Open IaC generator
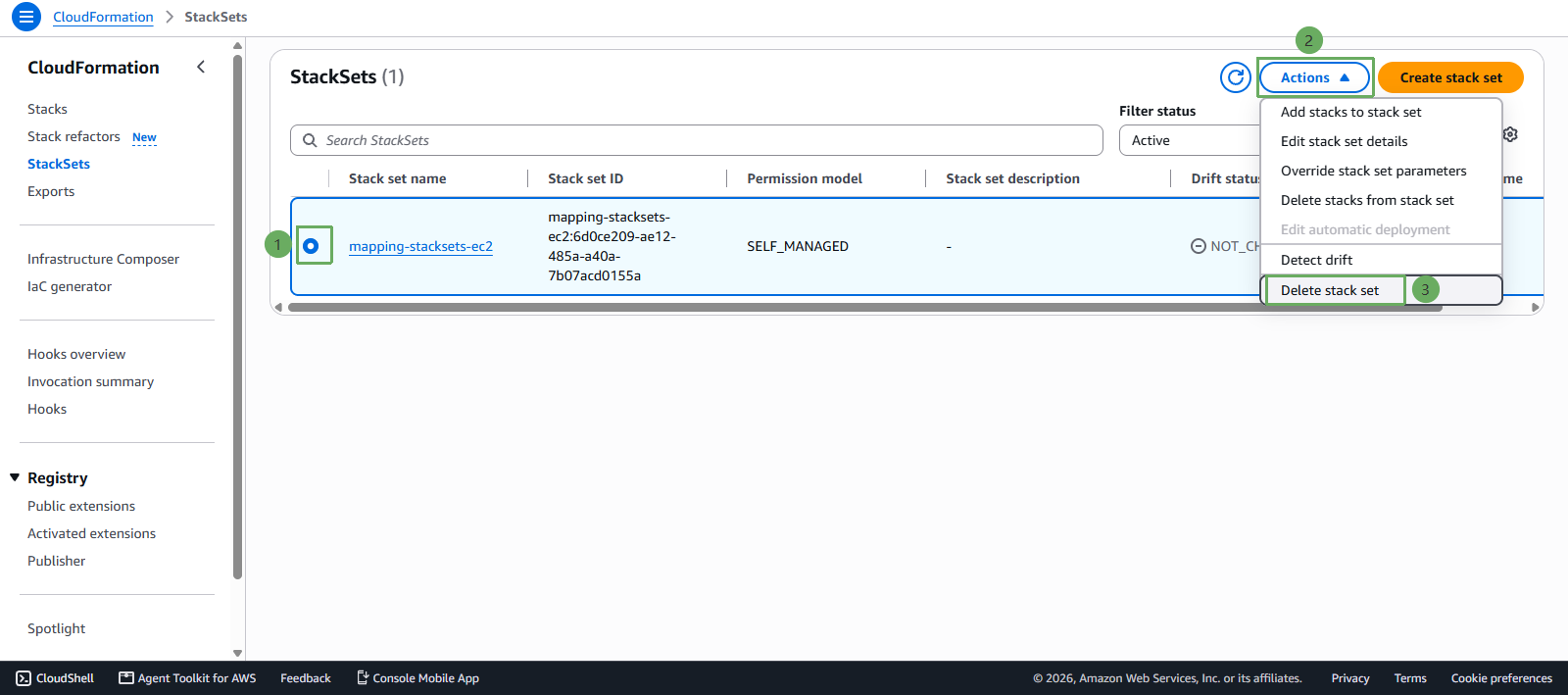Image resolution: width=1568 pixels, height=695 pixels. point(70,286)
